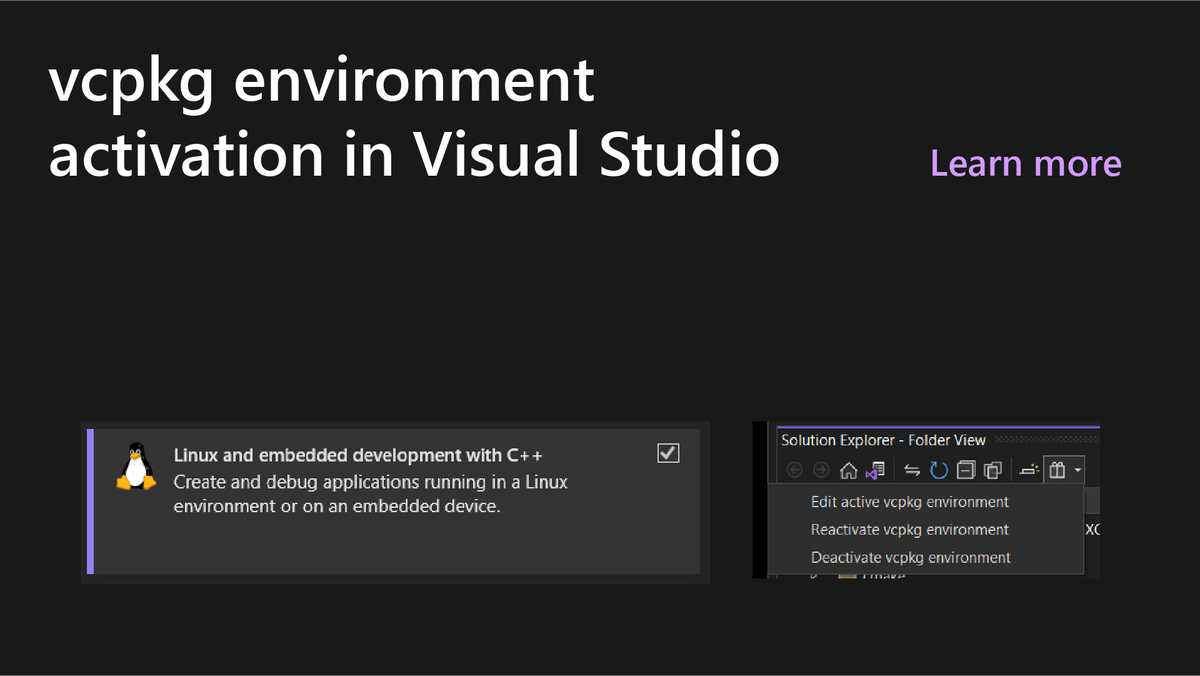
Task: Click the sync with active document icon
Action: pos(912,470)
